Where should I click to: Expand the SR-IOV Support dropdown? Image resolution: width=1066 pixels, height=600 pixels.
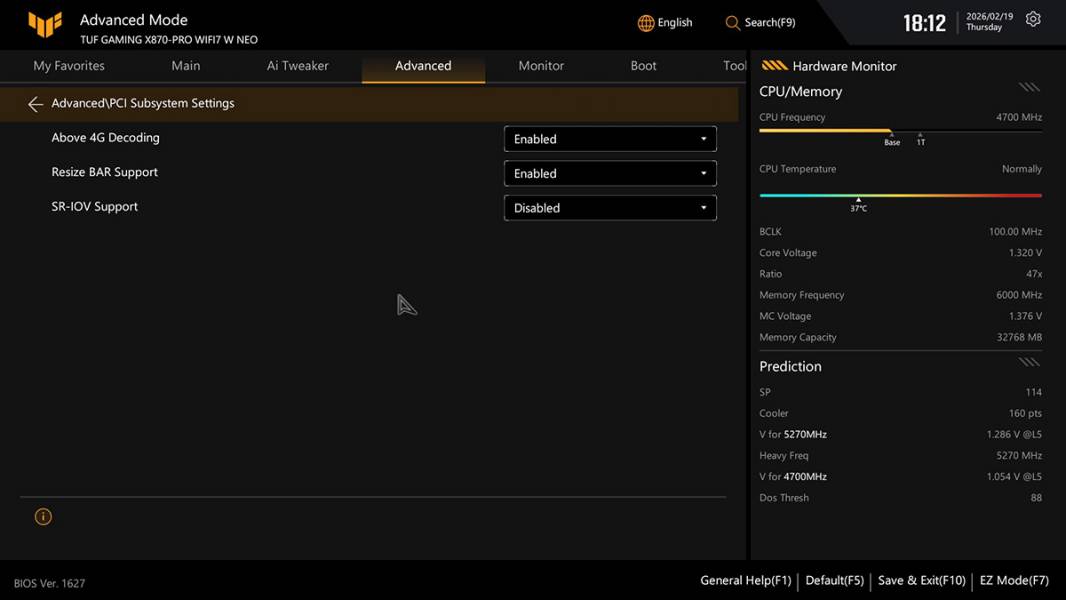pos(610,208)
